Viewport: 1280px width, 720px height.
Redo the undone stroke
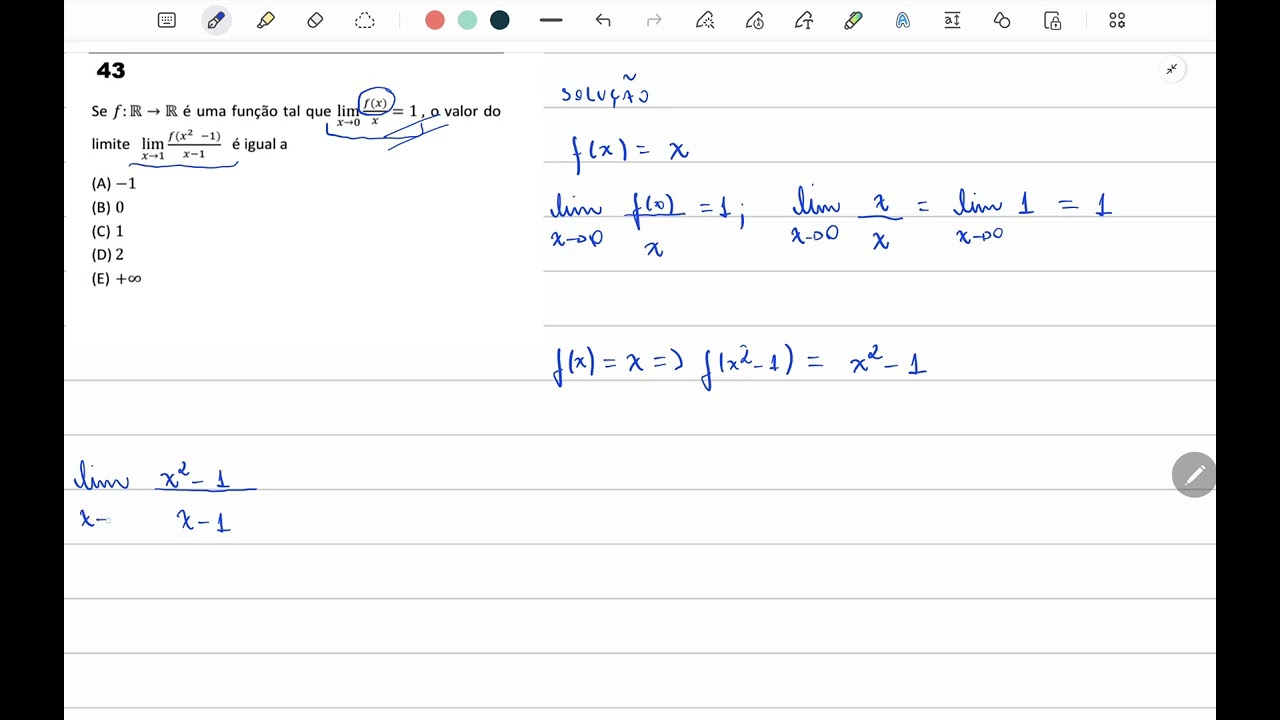coord(654,20)
